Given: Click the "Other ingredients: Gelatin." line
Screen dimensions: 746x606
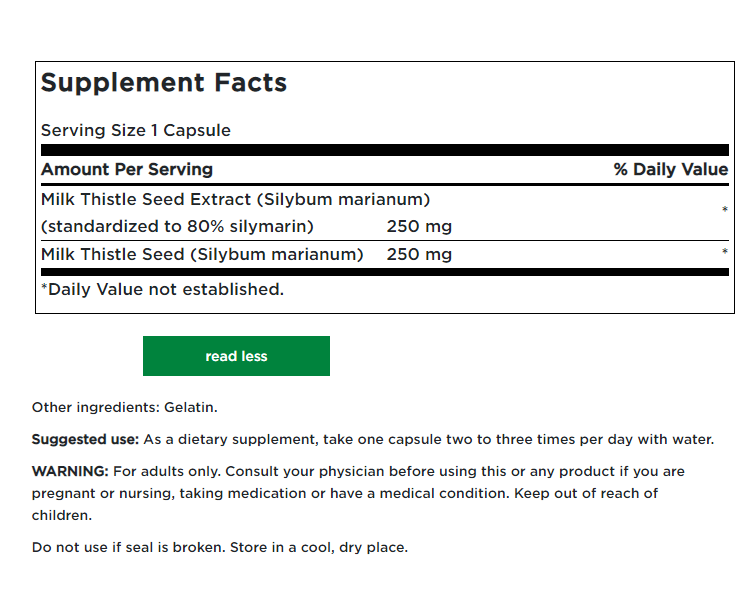Looking at the screenshot, I should pyautogui.click(x=125, y=407).
